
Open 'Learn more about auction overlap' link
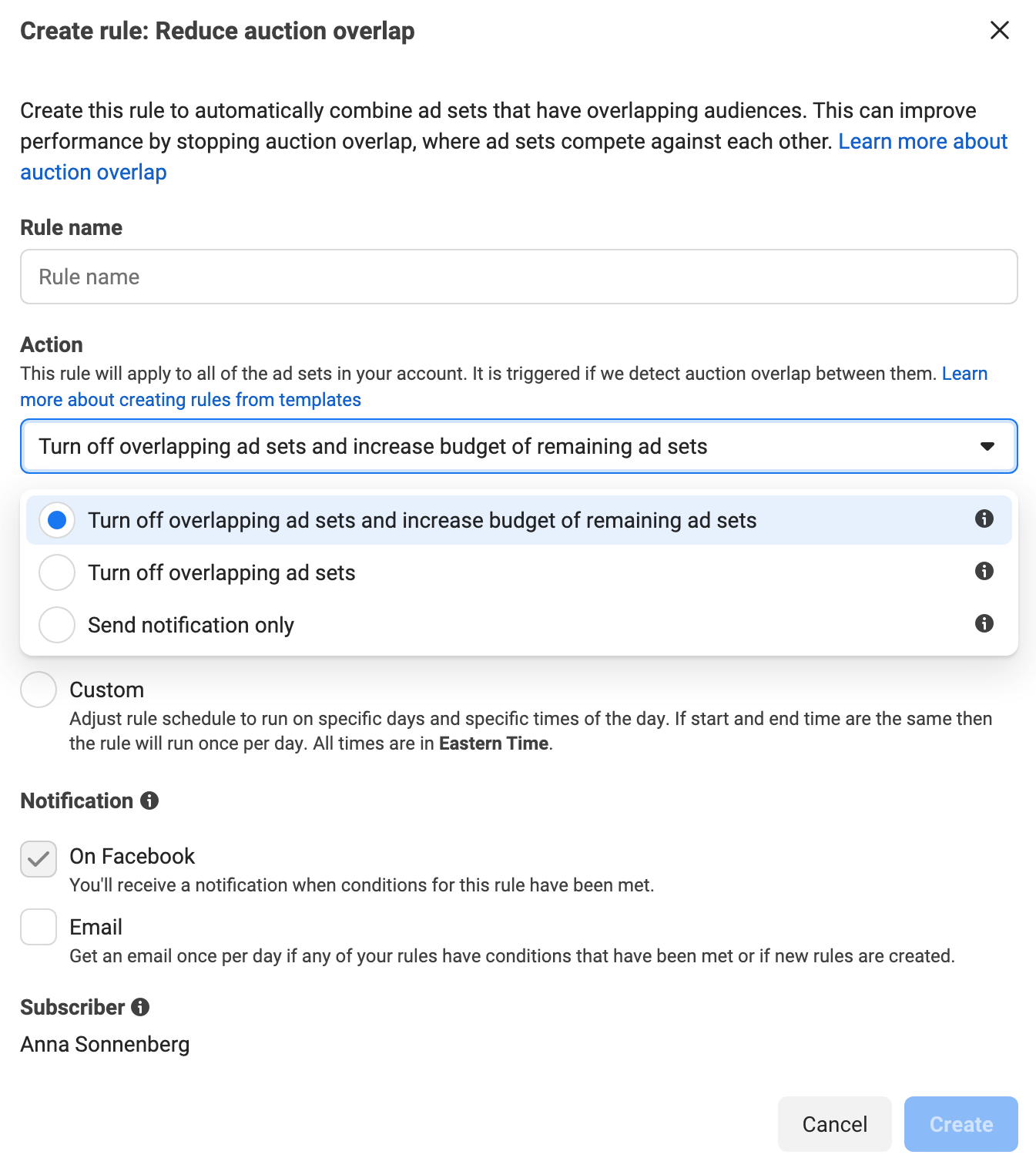point(922,142)
